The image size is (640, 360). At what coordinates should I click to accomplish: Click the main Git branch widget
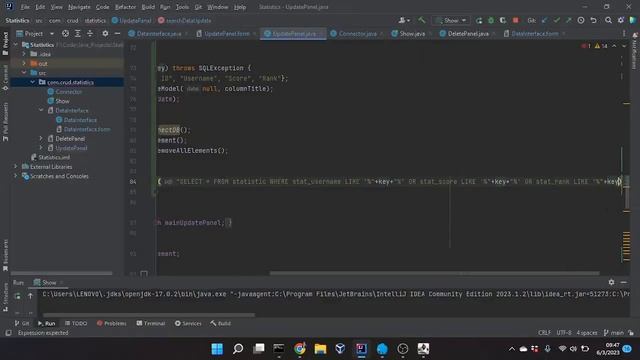click(613, 333)
